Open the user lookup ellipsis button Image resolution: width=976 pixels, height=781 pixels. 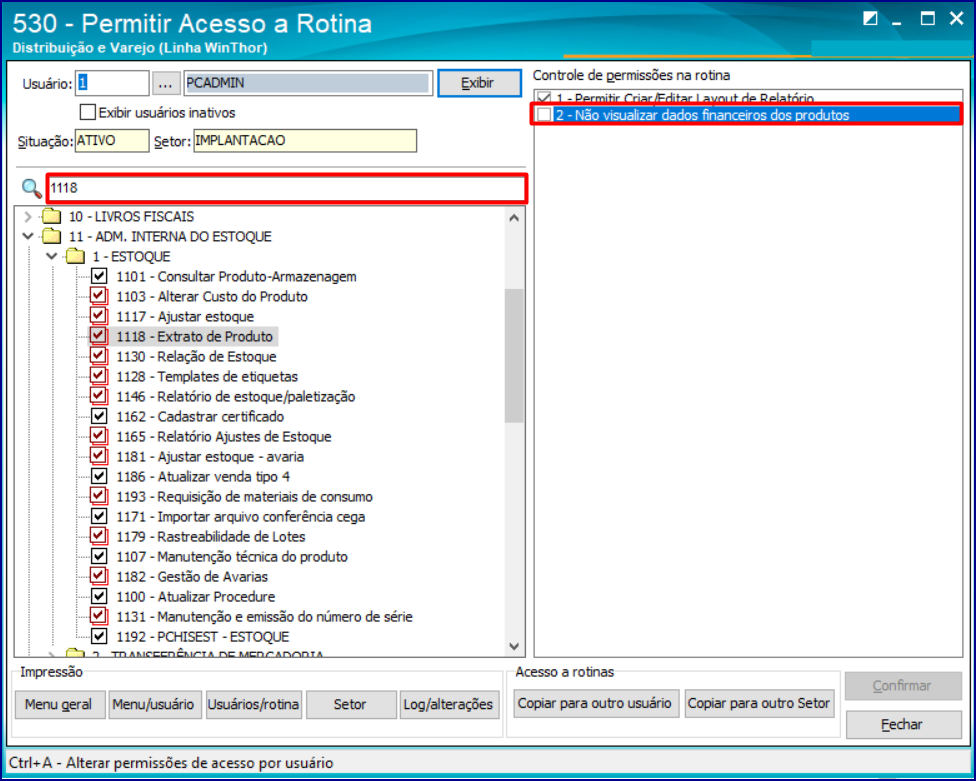[166, 83]
